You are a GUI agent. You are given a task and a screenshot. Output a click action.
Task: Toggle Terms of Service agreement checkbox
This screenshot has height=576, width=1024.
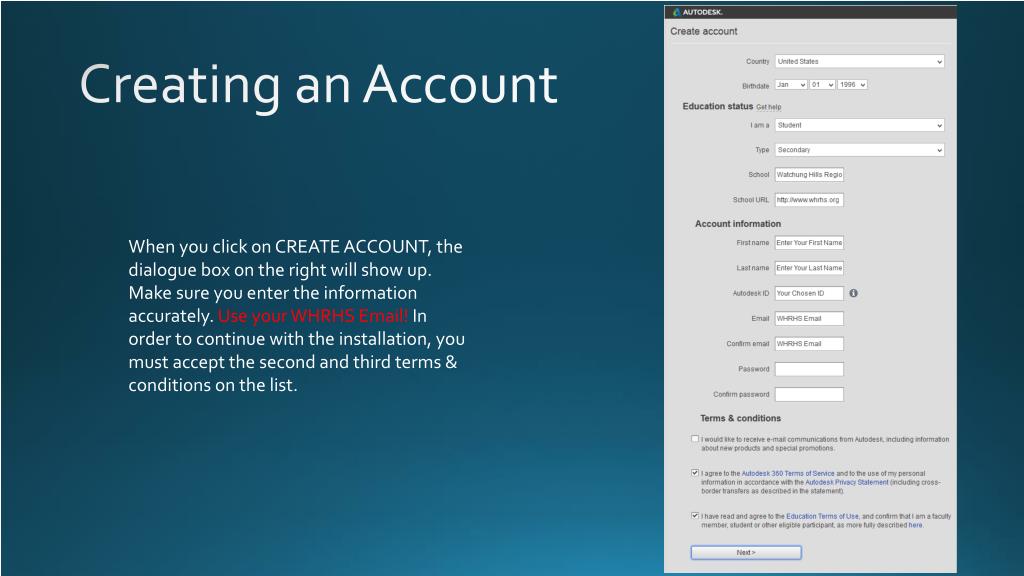(x=695, y=473)
